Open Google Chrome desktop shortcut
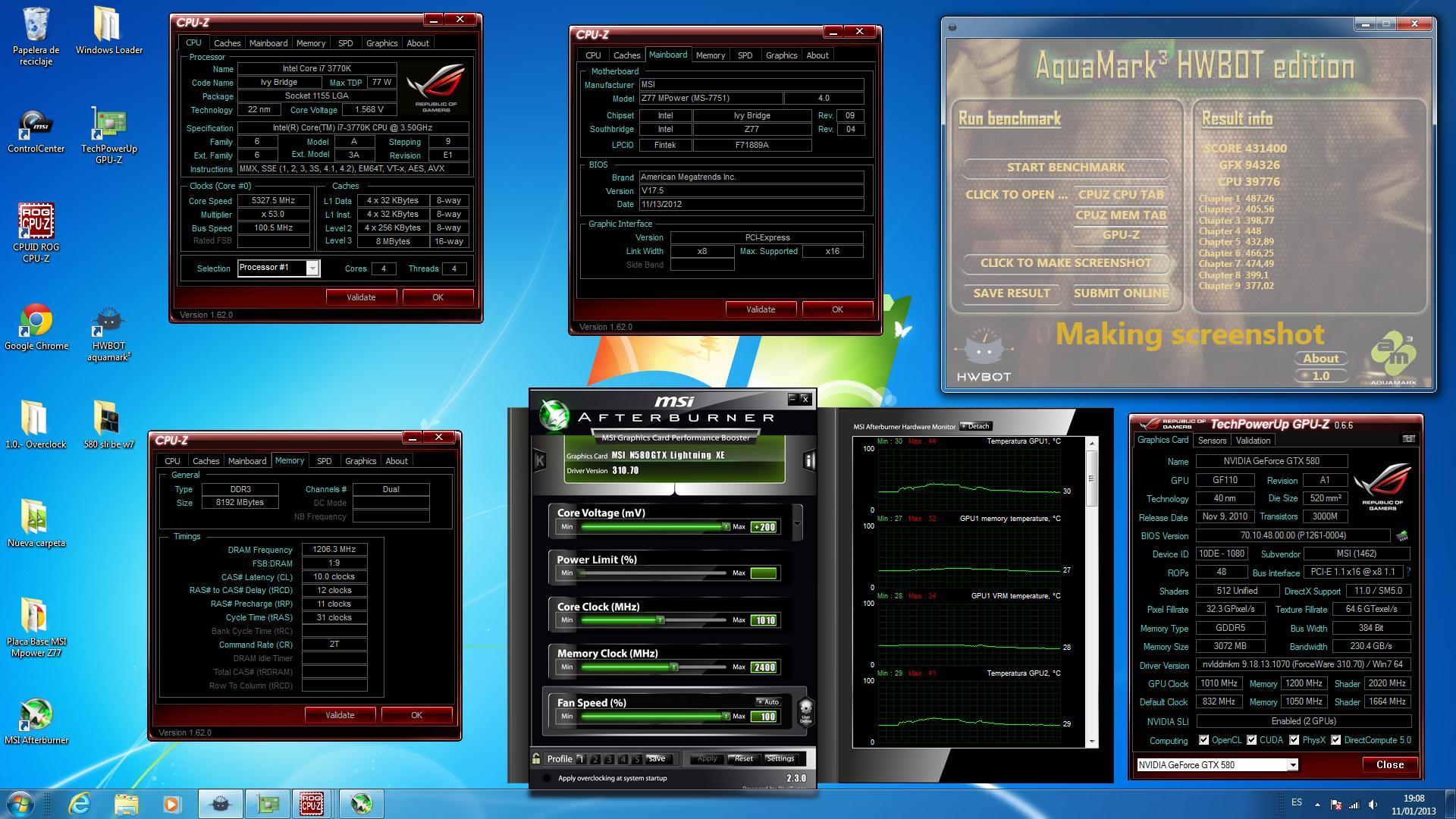This screenshot has width=1456, height=819. (36, 328)
